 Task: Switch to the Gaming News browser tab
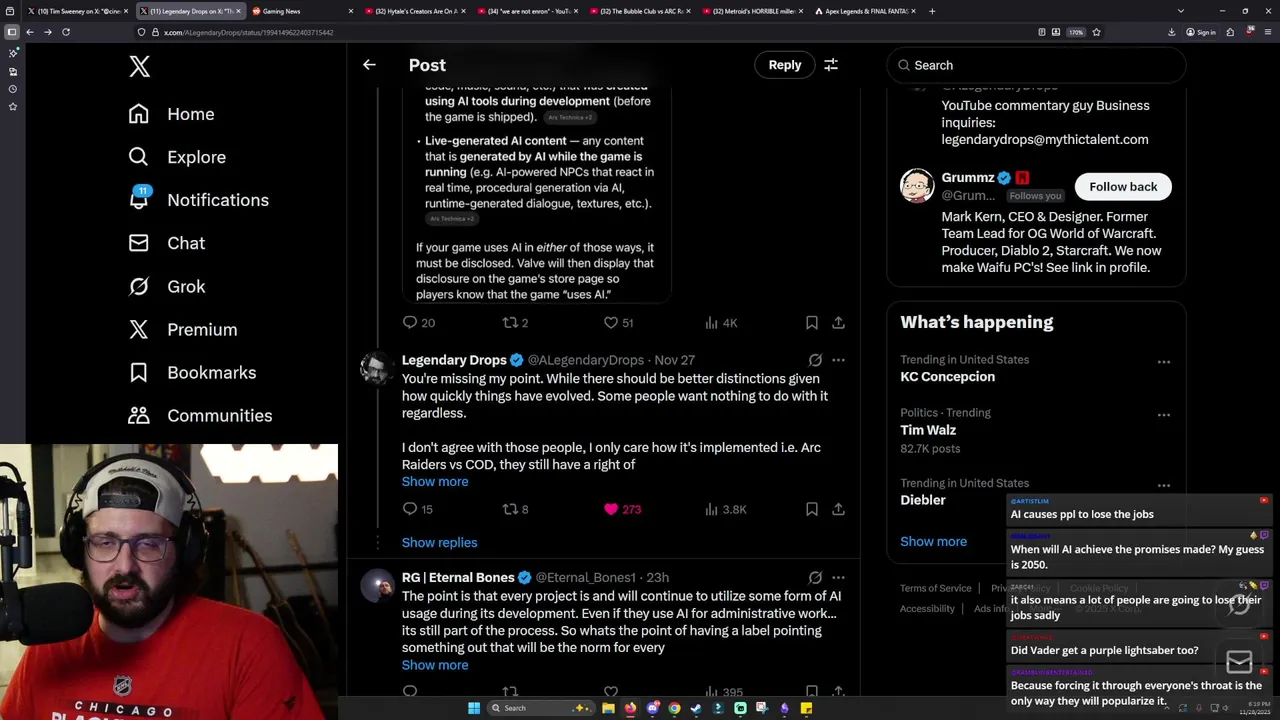click(x=302, y=11)
